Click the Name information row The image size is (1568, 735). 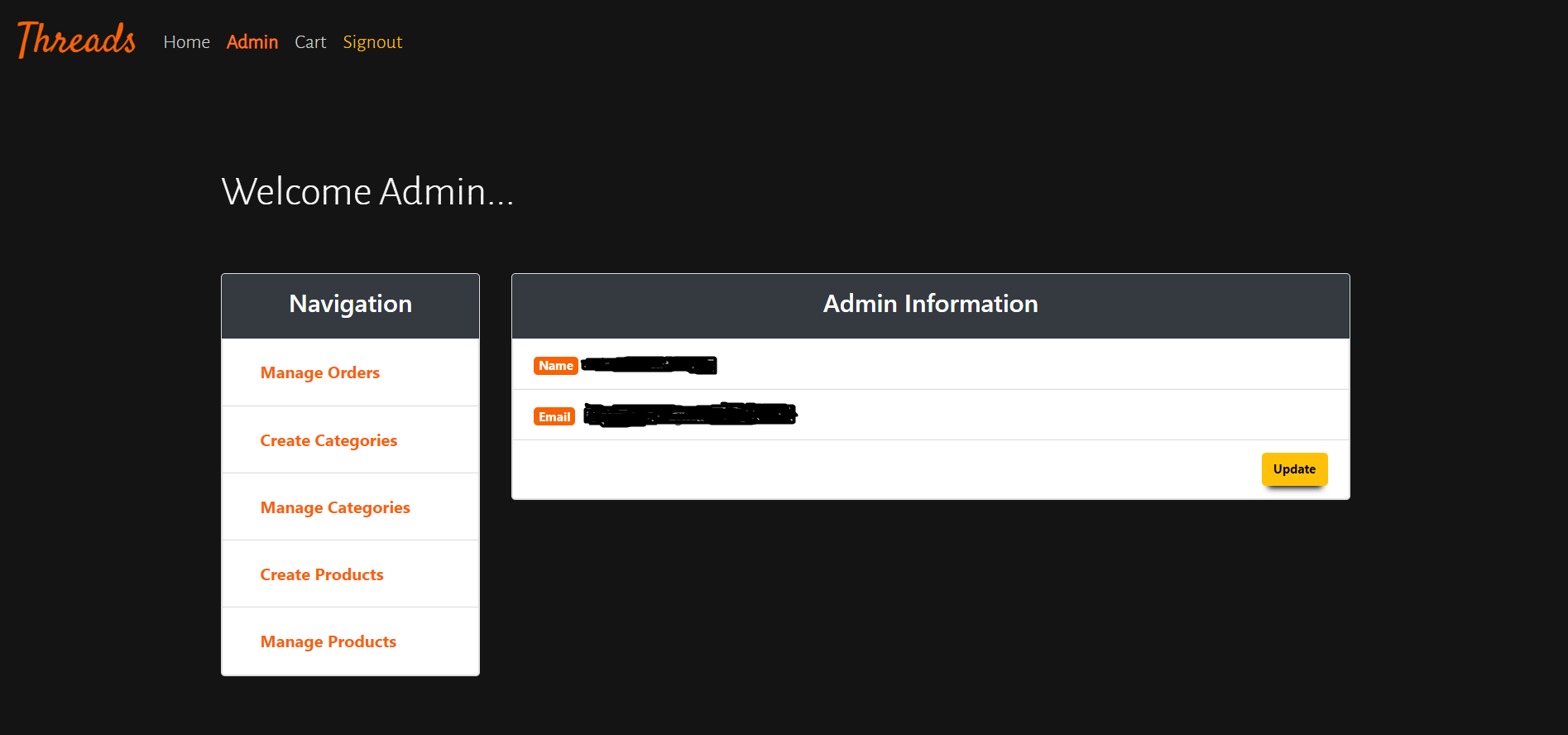929,364
